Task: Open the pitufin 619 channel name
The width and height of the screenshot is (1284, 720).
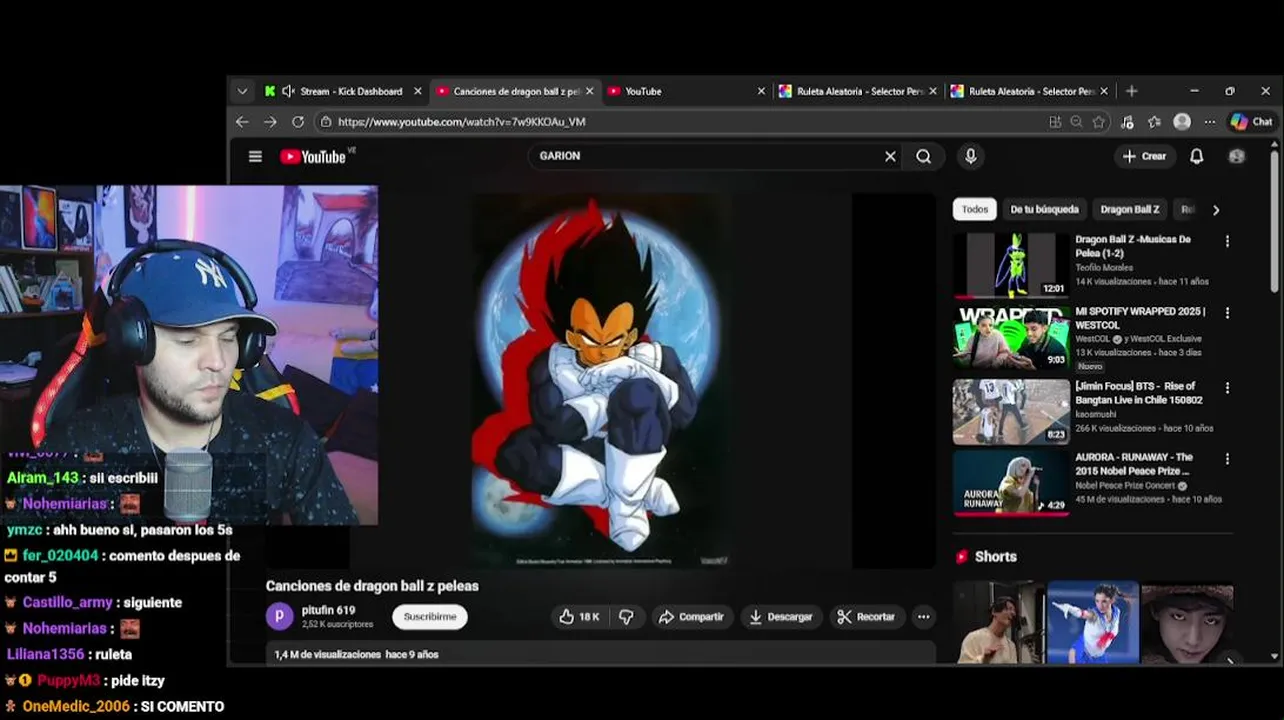Action: [x=328, y=610]
